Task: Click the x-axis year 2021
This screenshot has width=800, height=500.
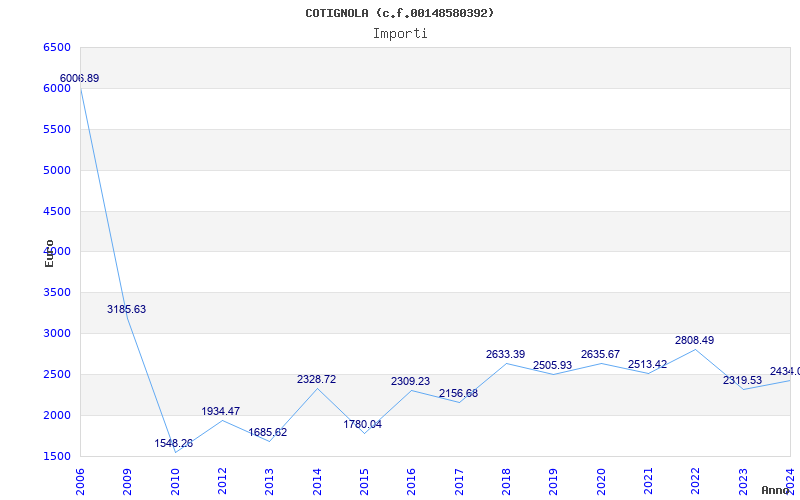Action: coord(648,482)
